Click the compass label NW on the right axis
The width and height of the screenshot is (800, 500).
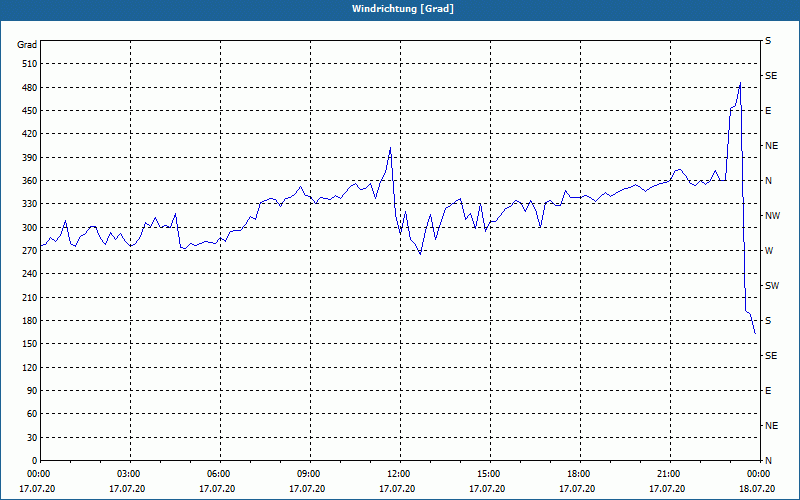tap(772, 216)
